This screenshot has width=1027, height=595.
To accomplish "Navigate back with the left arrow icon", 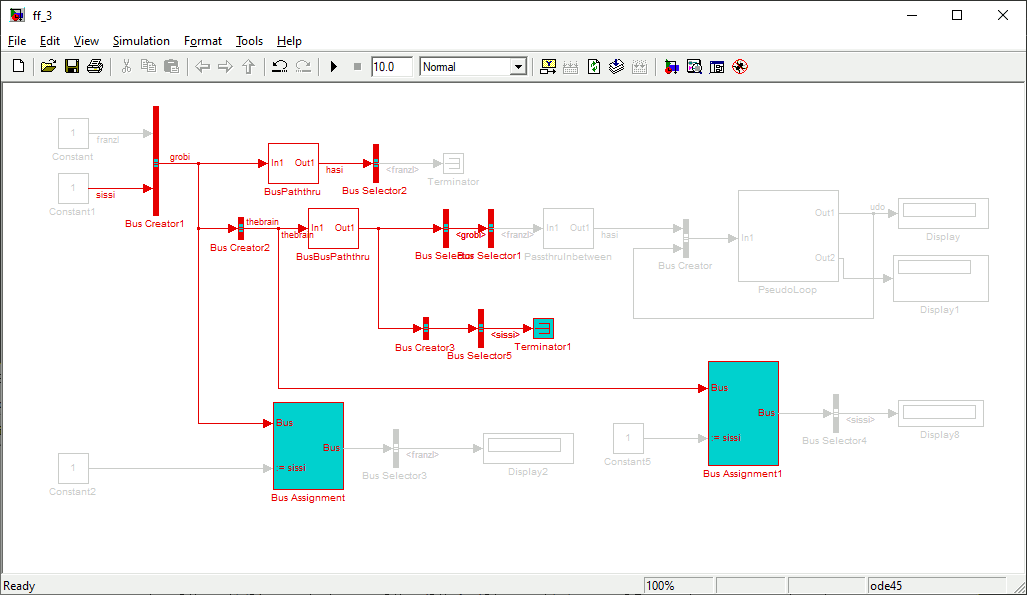I will 202,66.
